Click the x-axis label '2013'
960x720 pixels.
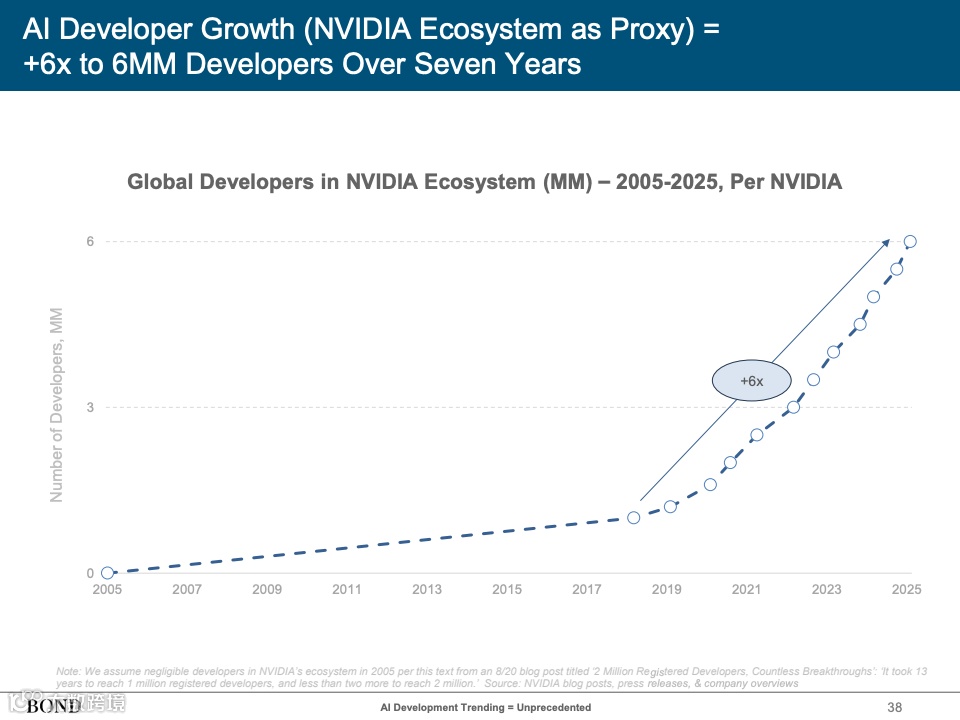click(x=427, y=590)
